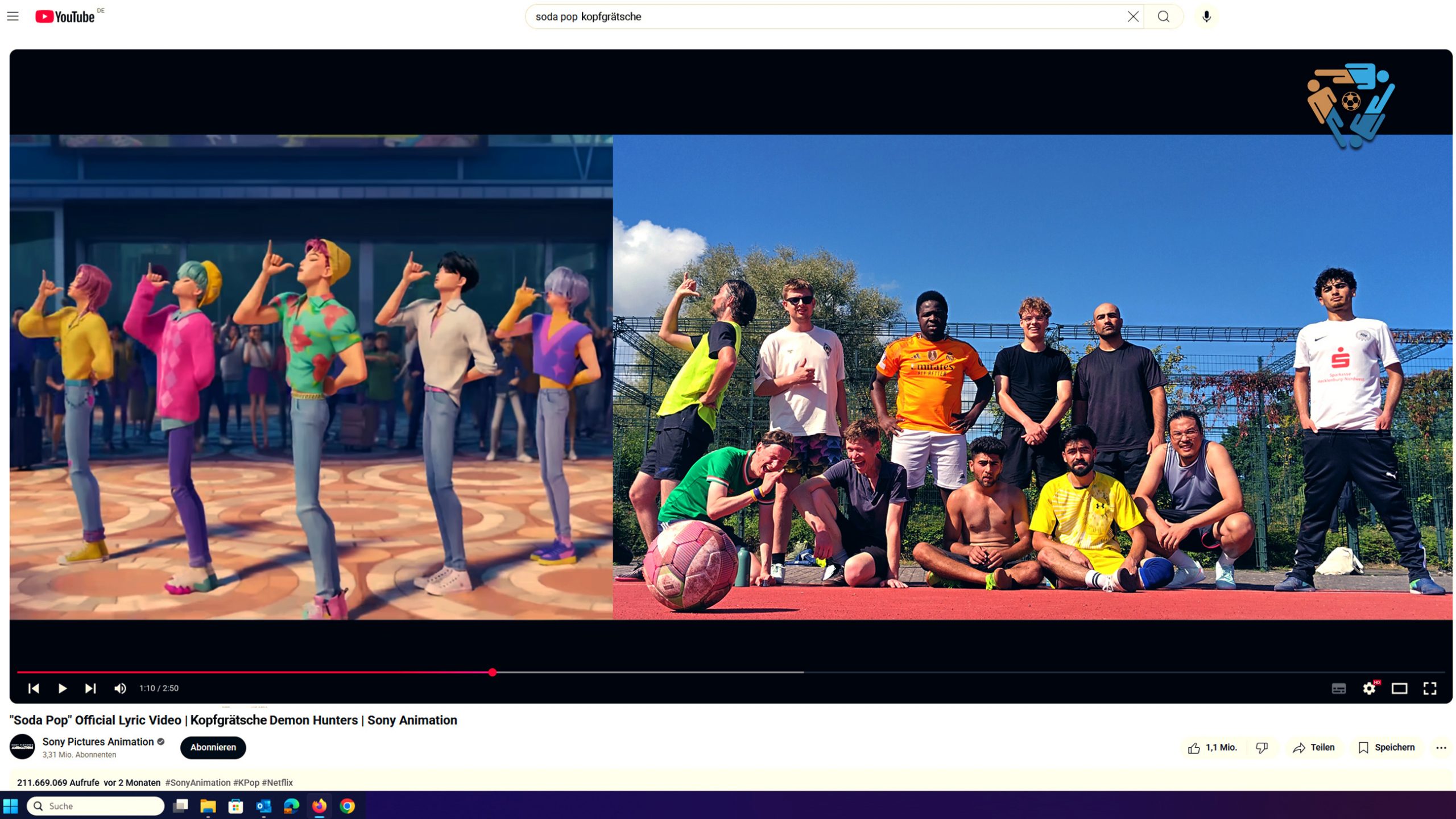Click the red video progress bar
The height and width of the screenshot is (819, 1456).
[256, 672]
